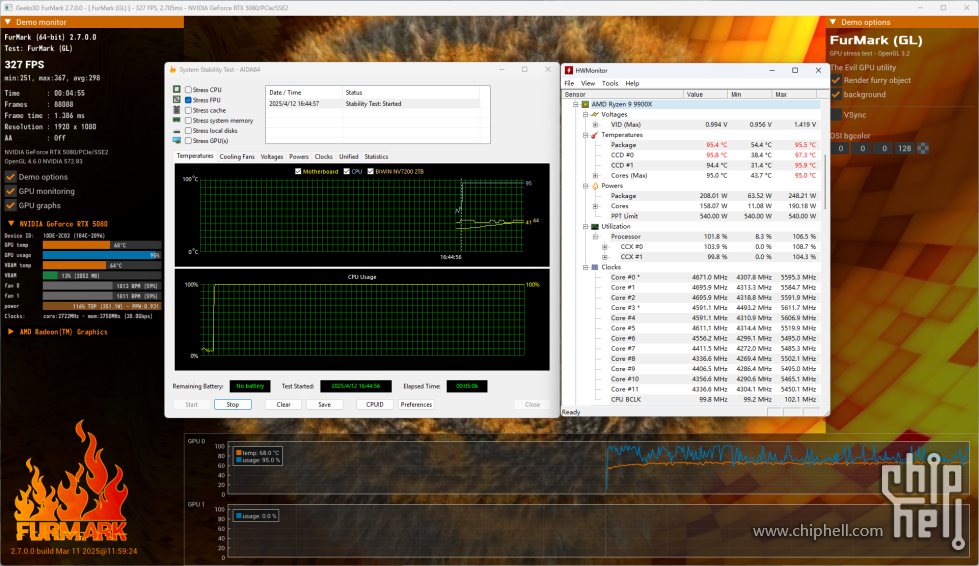979x566 pixels.
Task: Click the HWMonitor lightning icon in the title bar
Action: (x=569, y=71)
